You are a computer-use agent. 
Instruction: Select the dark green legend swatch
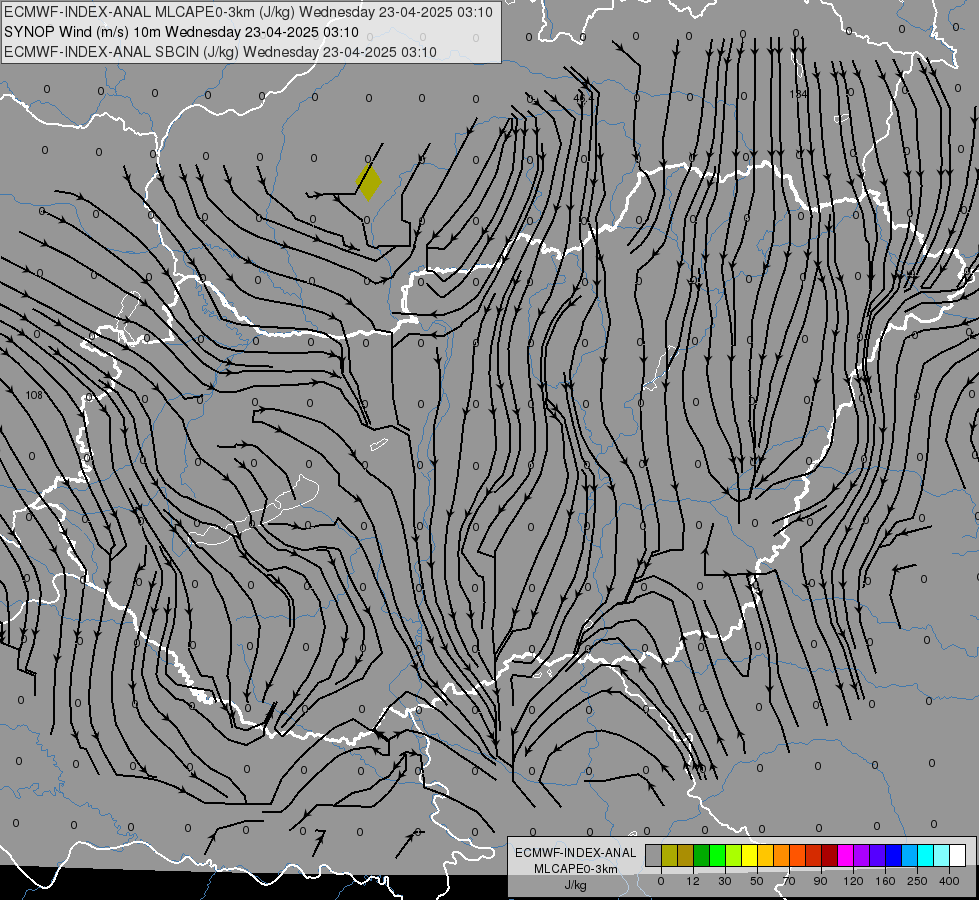click(702, 855)
